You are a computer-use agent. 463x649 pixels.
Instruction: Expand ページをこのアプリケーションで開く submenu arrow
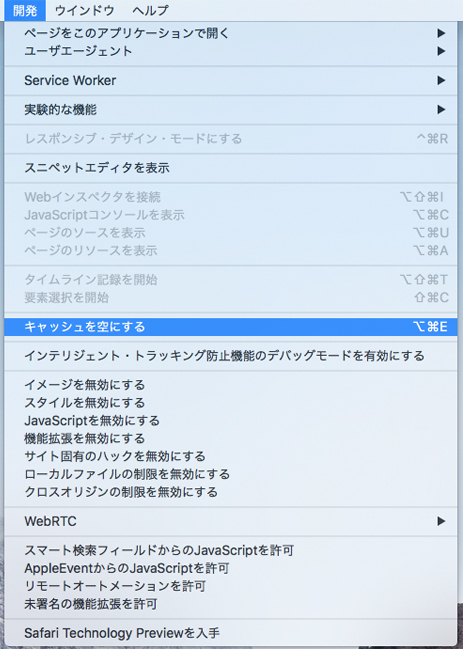441,33
